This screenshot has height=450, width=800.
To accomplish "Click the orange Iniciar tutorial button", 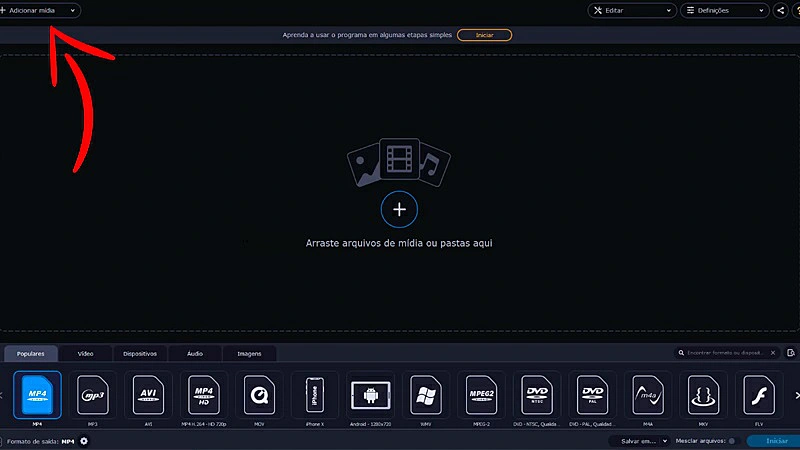I will click(484, 35).
